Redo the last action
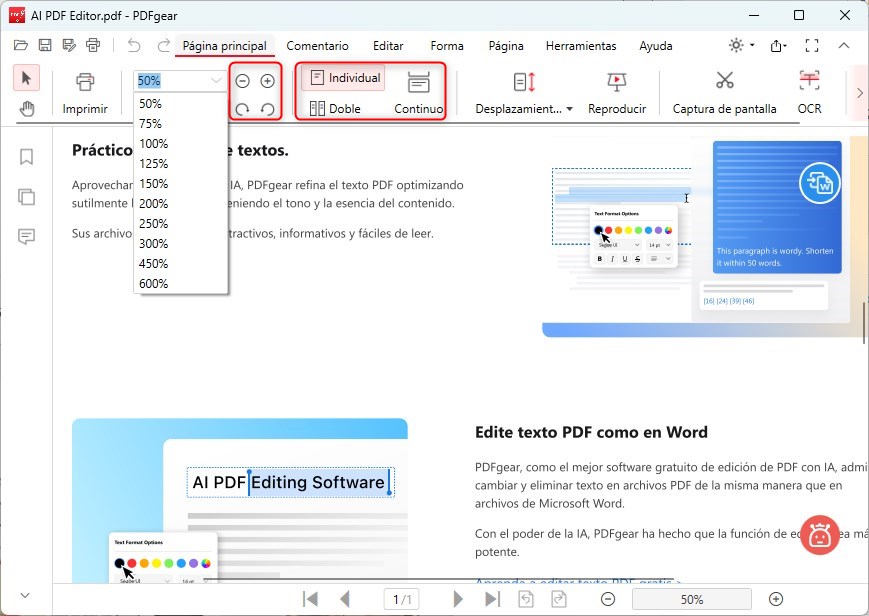 tap(163, 45)
